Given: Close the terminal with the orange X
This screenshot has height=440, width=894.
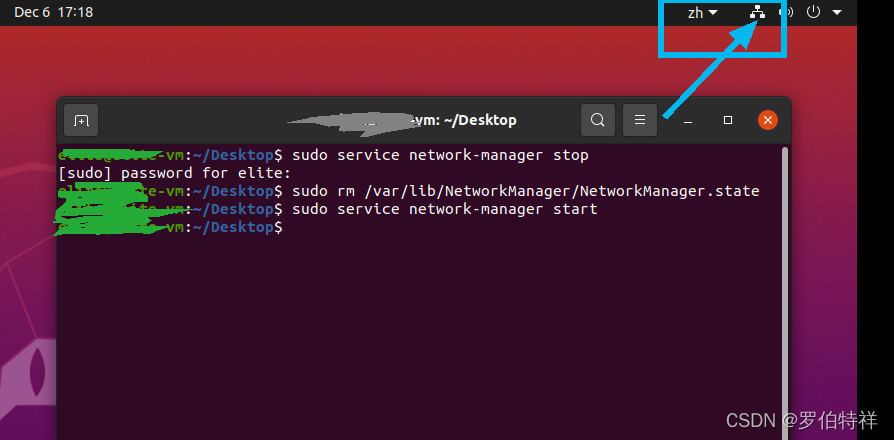Looking at the screenshot, I should [x=767, y=121].
